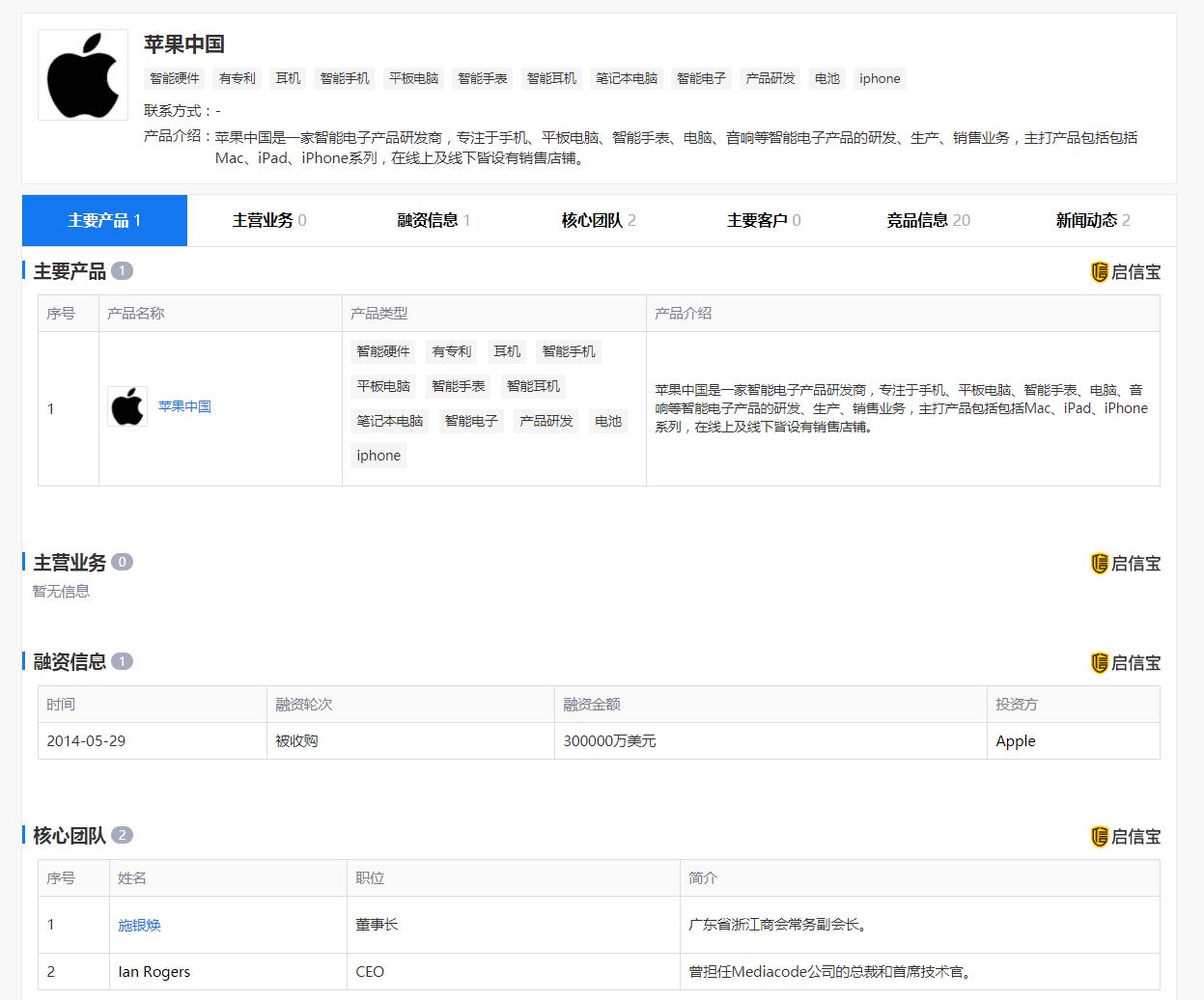The image size is (1204, 1000).
Task: Click the Ian Rogers row in the team table
Action: coord(154,972)
